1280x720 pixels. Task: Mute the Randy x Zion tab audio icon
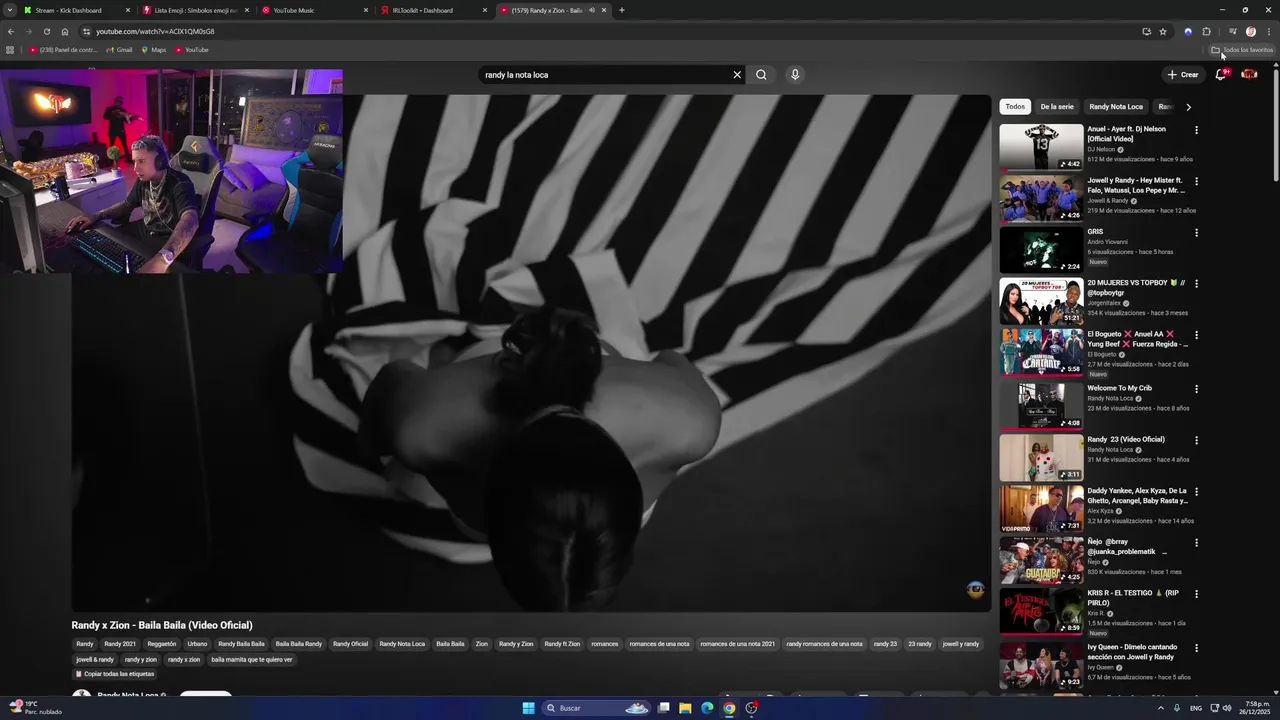(x=591, y=10)
